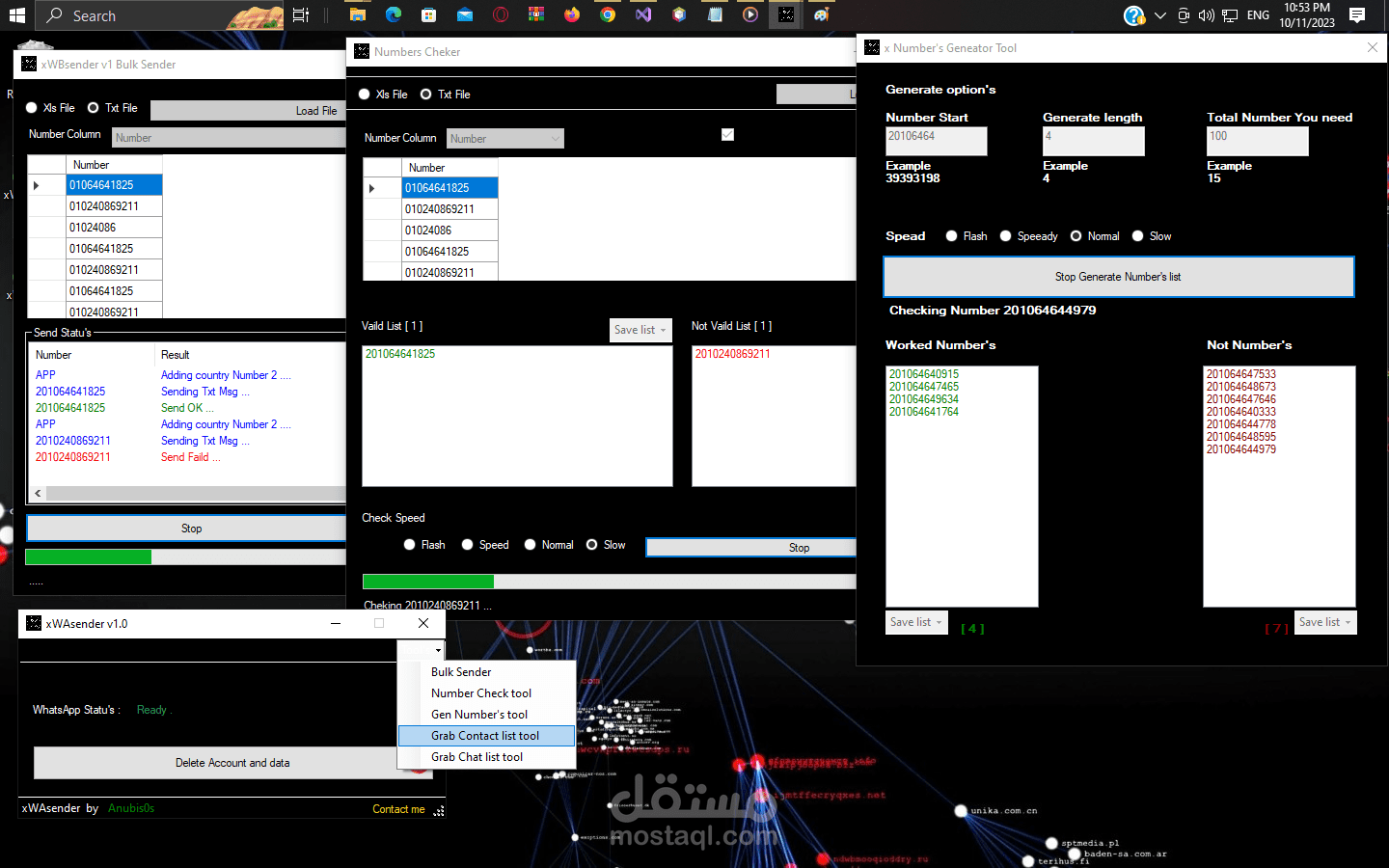Viewport: 1389px width, 868px height.
Task: Click the Total Number You need field
Action: point(1258,142)
